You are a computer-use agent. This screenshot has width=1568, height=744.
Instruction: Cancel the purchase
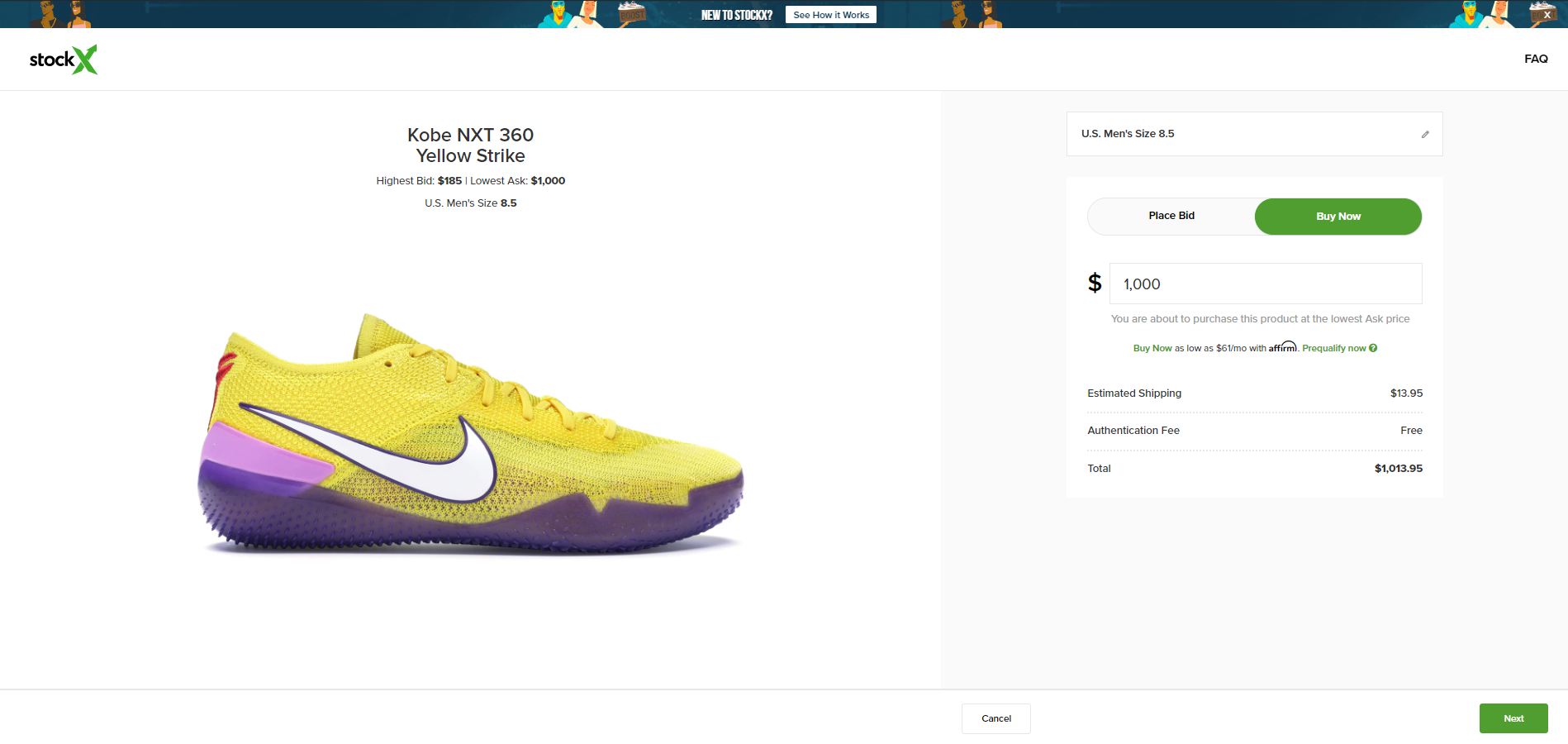tap(996, 718)
